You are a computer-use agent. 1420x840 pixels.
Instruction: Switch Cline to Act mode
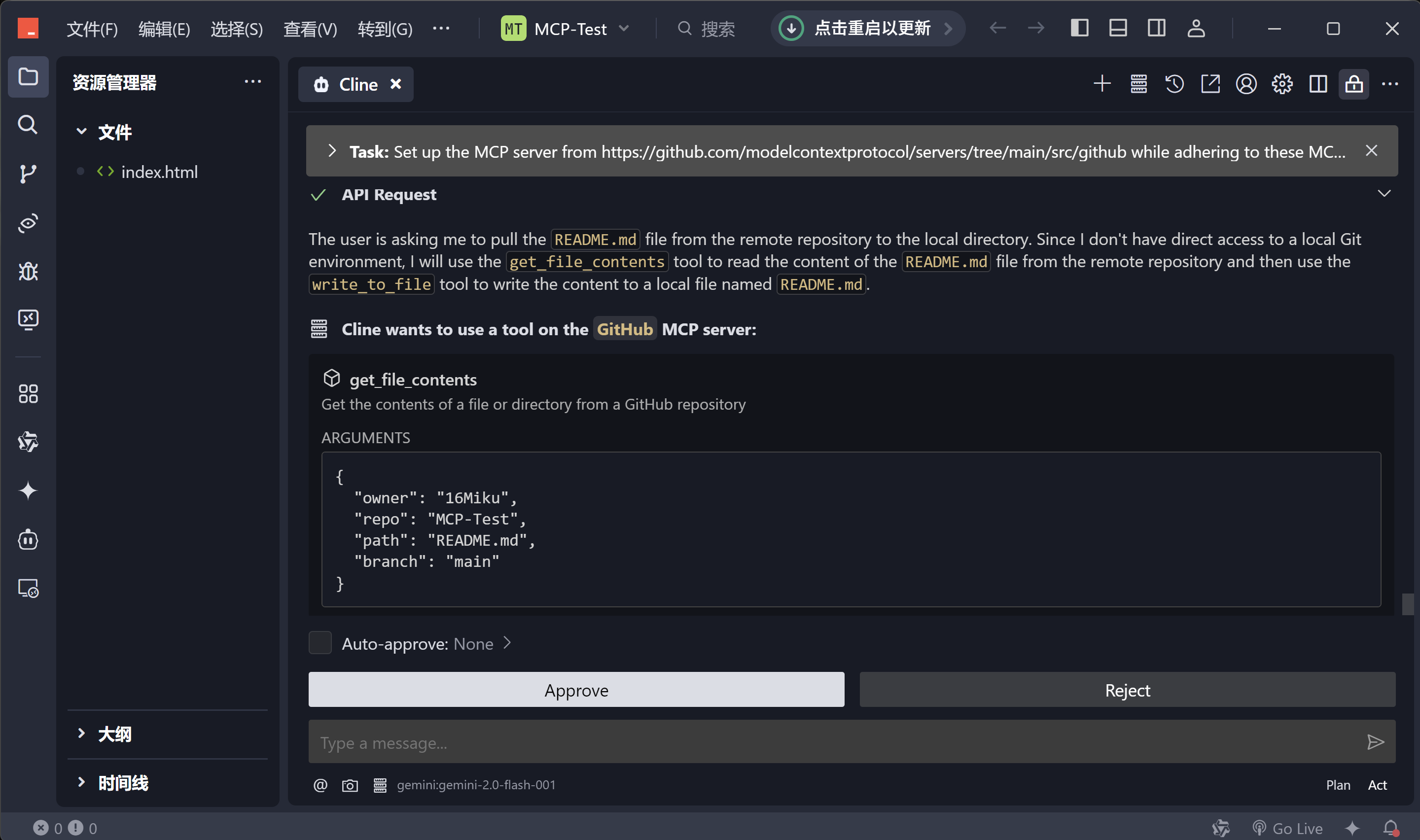(1377, 785)
